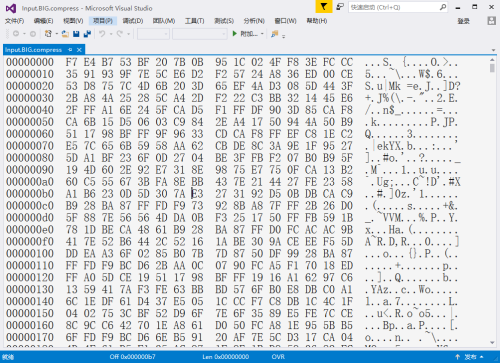The image size is (500, 363).
Task: Click the offset address 00000100
Action: click(x=30, y=254)
